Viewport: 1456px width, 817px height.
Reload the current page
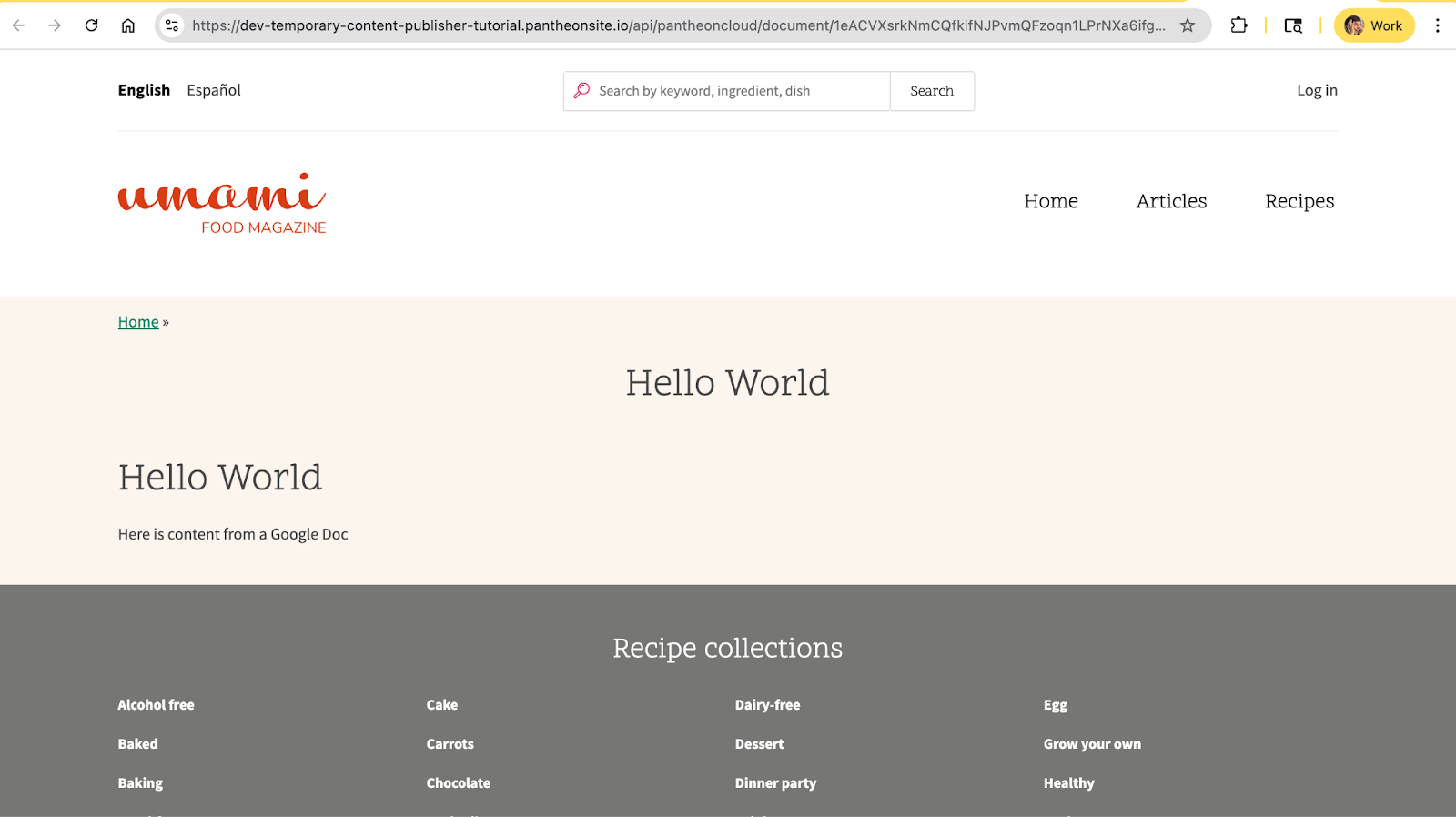91,25
